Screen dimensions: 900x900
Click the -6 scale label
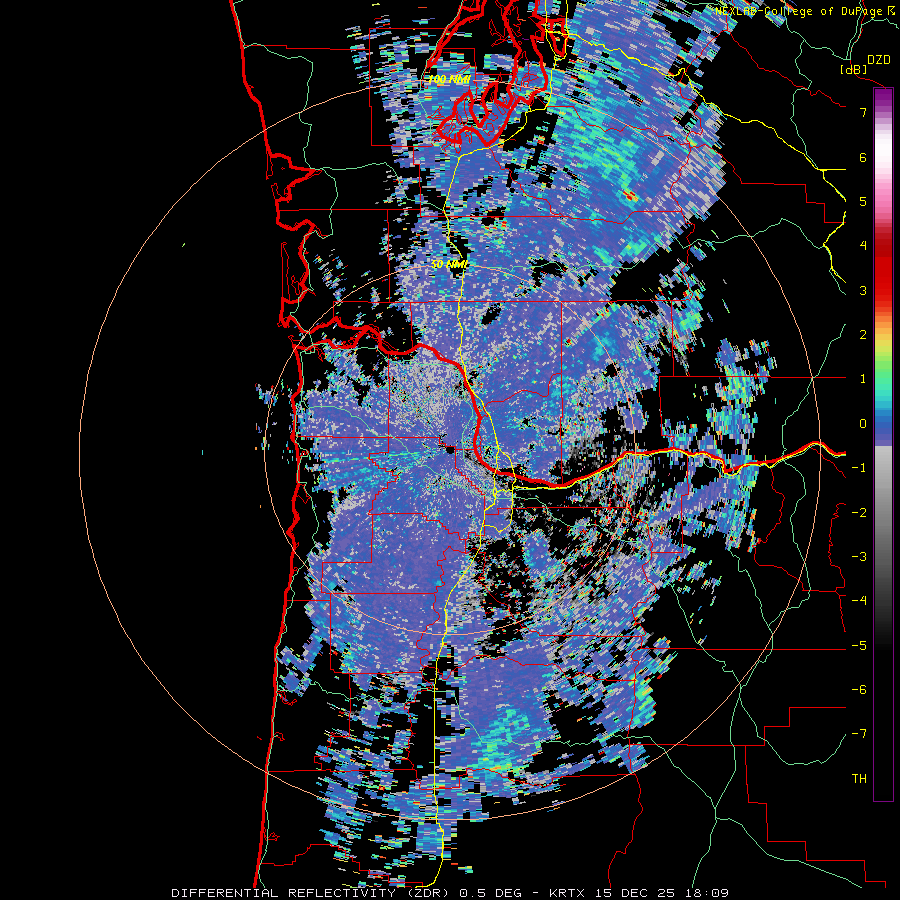(x=859, y=690)
